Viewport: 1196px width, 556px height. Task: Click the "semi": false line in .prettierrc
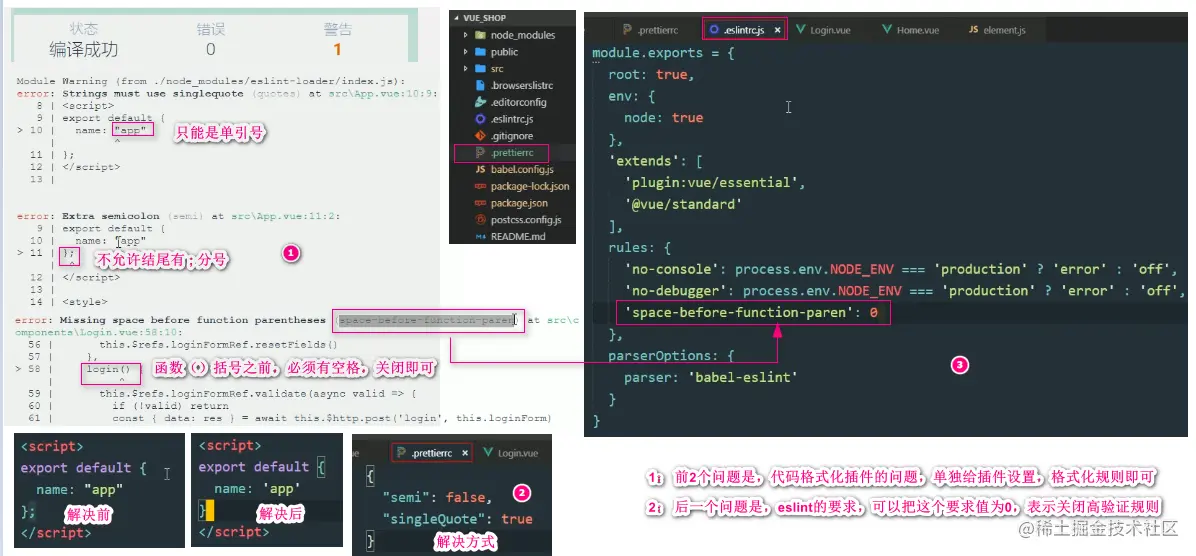(437, 497)
